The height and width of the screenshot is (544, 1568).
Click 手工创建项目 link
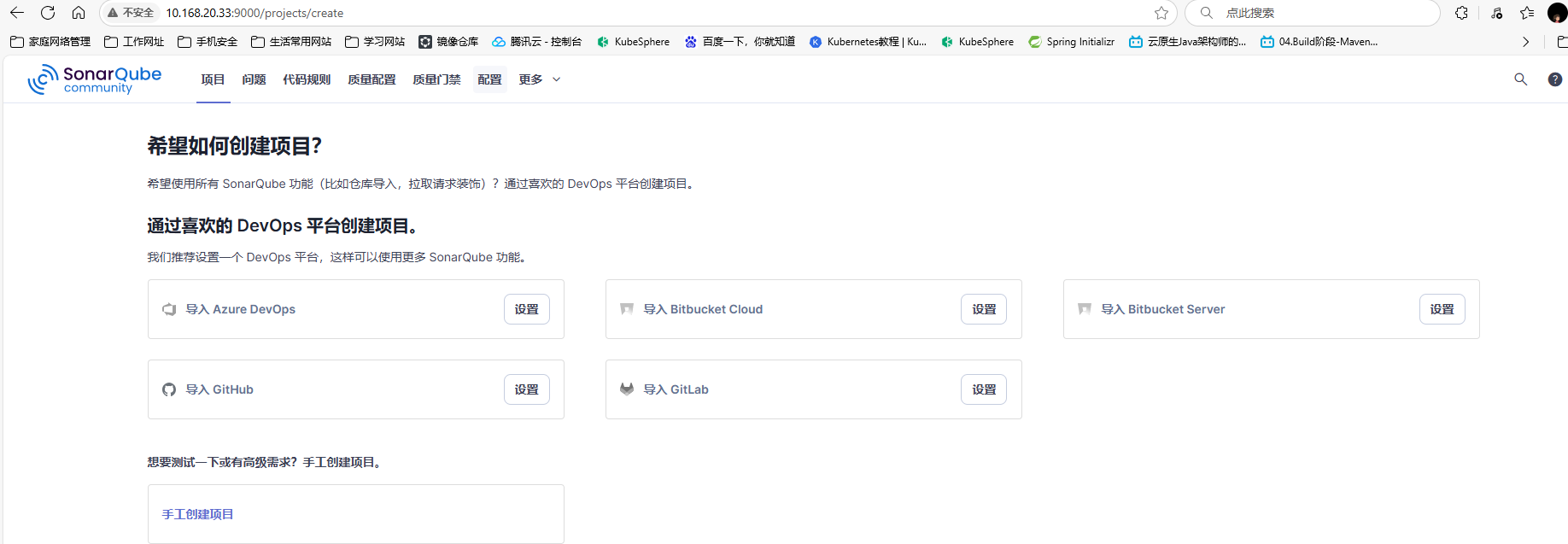tap(198, 514)
